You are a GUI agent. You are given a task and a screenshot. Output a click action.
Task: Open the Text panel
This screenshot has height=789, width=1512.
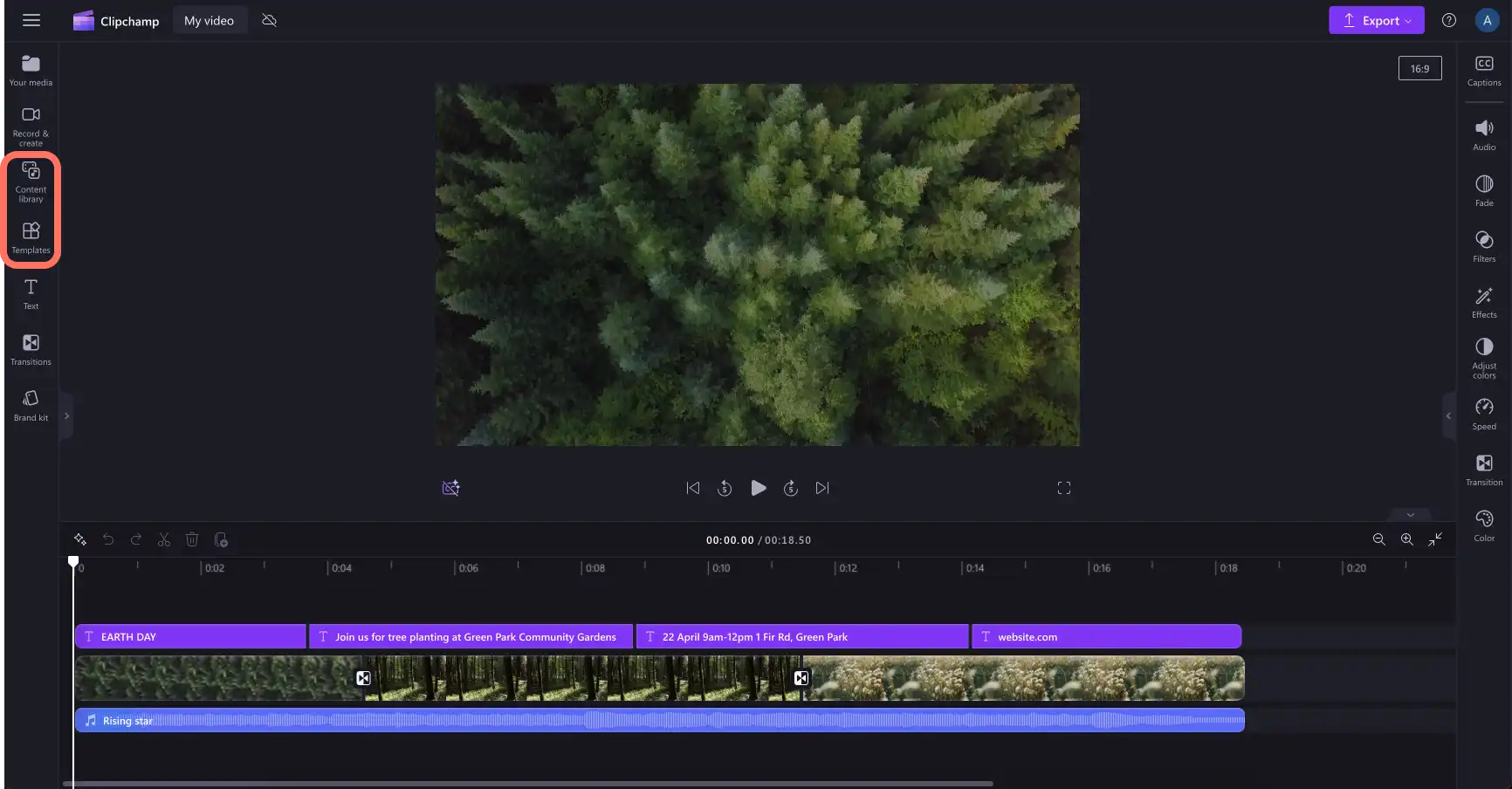point(31,294)
